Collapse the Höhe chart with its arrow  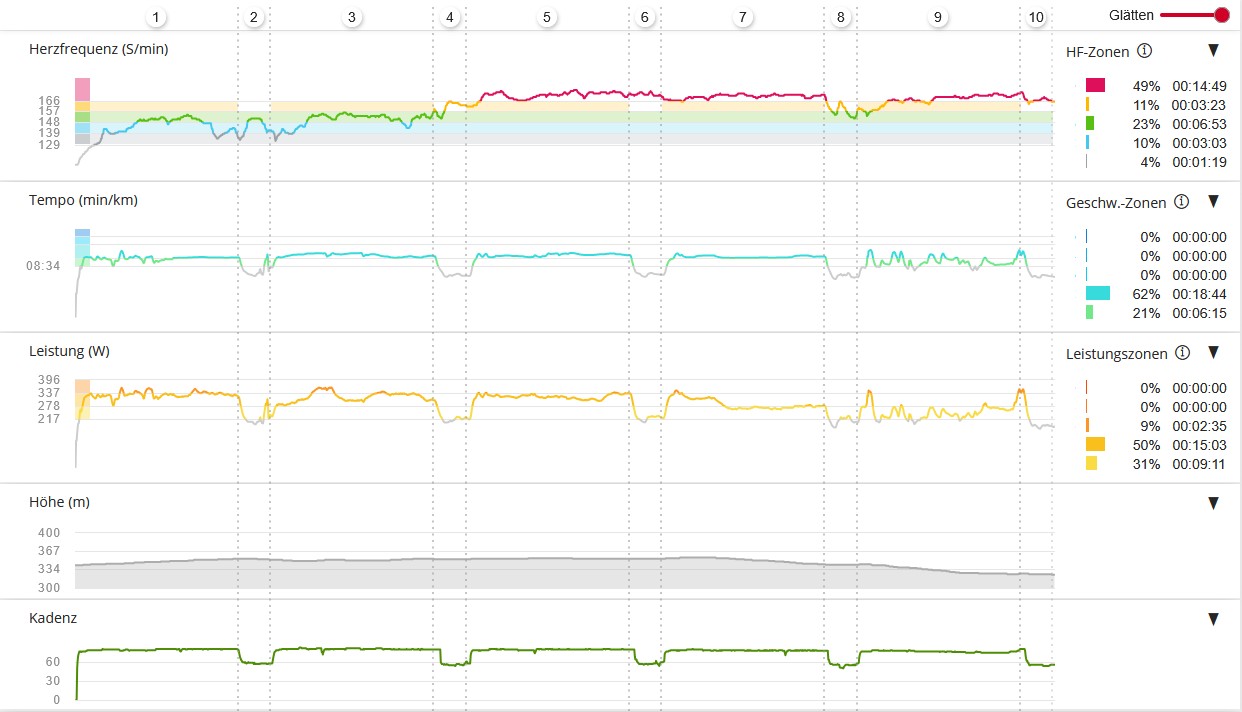pyautogui.click(x=1213, y=503)
